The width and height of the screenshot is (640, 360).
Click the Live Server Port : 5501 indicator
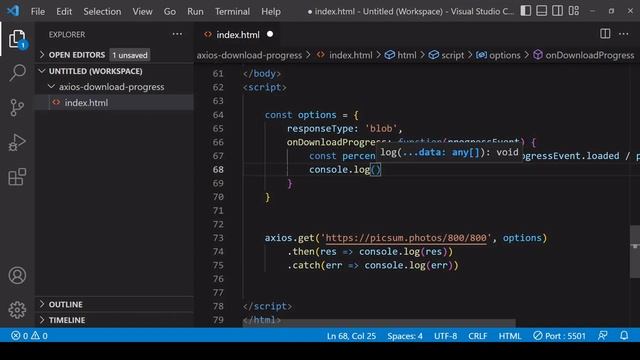pos(559,336)
